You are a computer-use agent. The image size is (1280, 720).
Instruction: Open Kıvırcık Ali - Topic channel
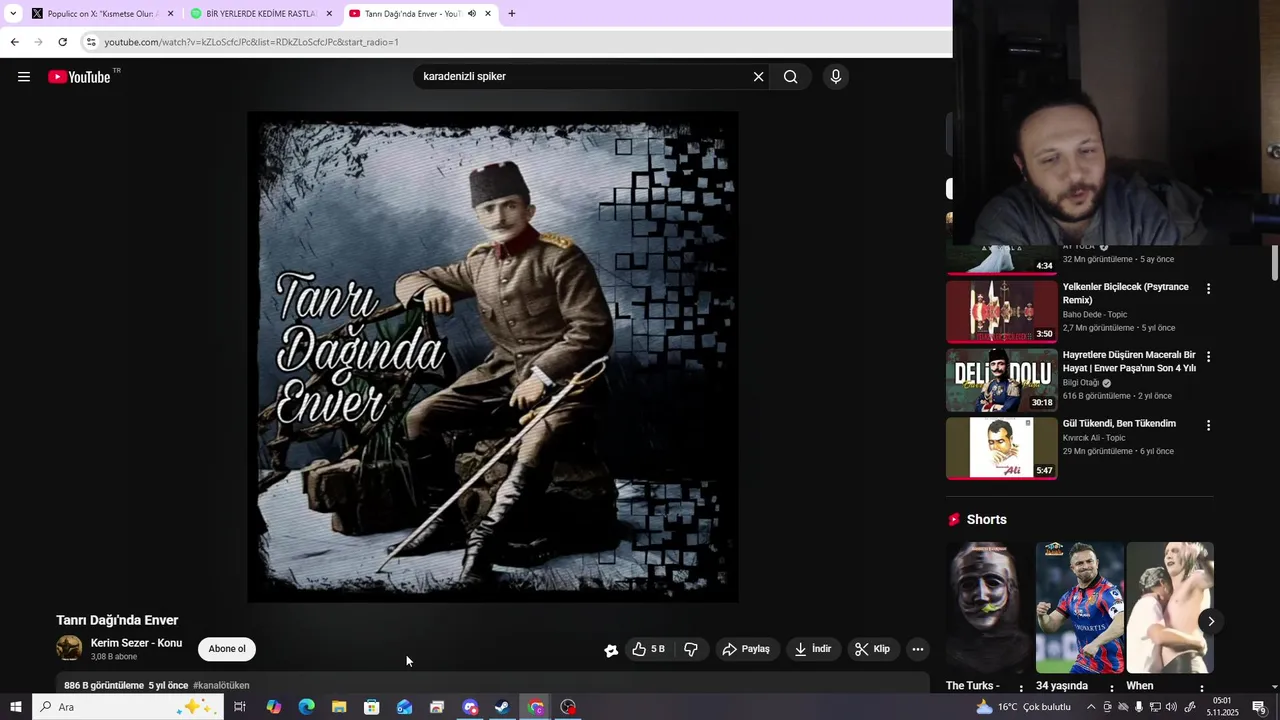pos(1093,438)
